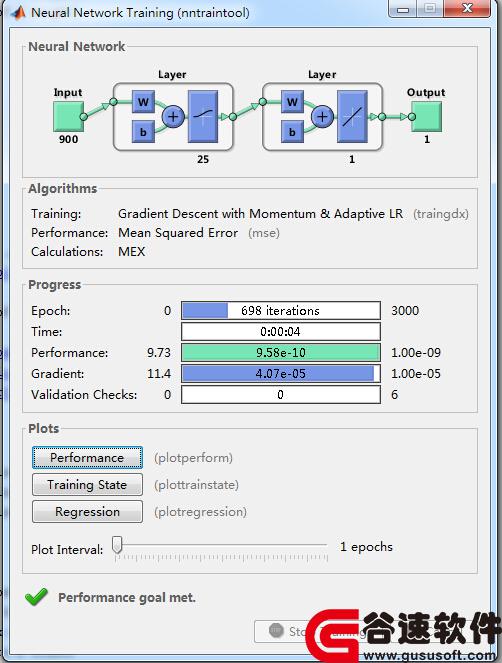Click the '900' input size label
The height and width of the screenshot is (663, 502).
[x=68, y=139]
